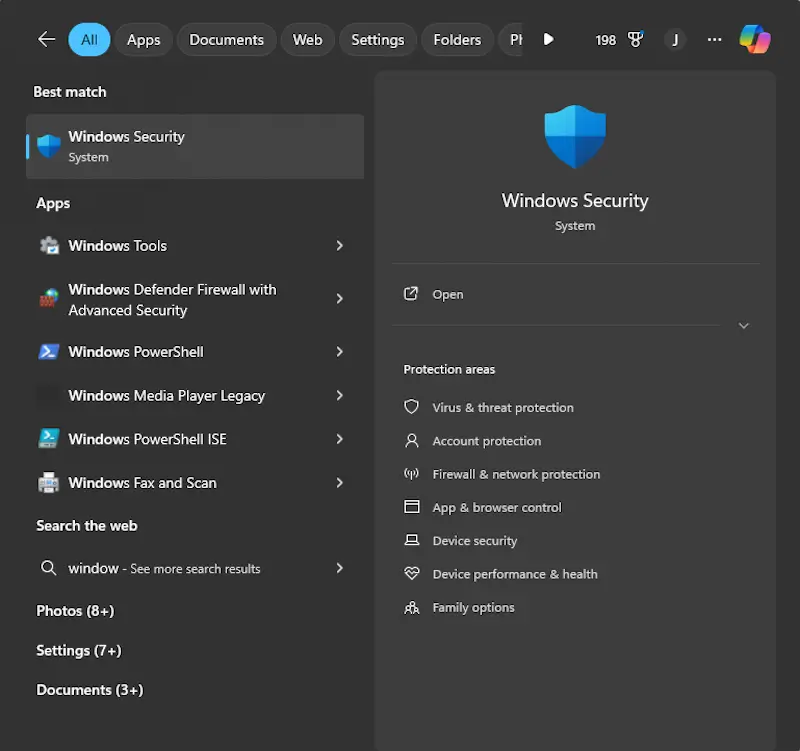Expand Windows Media Player Legacy chevron

(x=340, y=396)
